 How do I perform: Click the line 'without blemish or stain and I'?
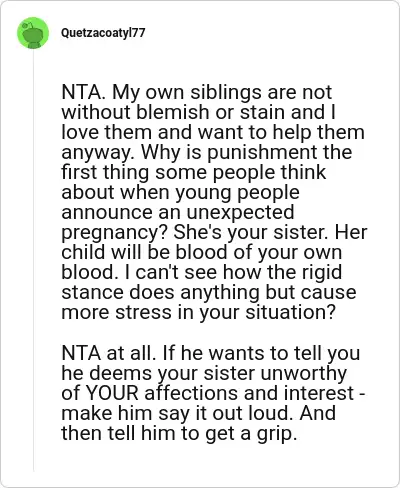point(198,112)
